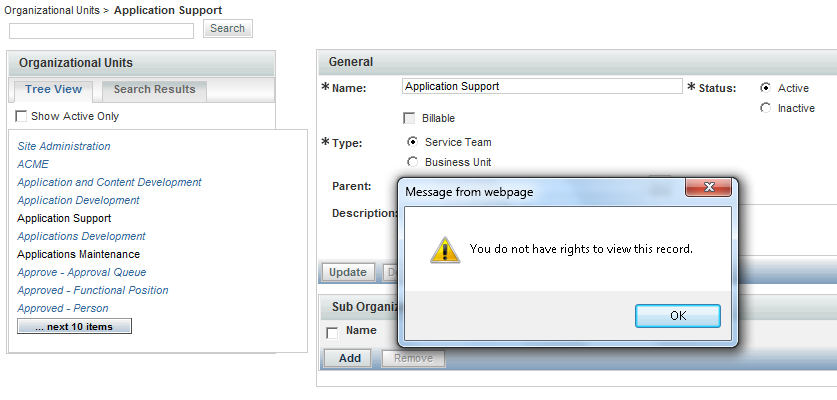Click the Search button
837x400 pixels.
click(227, 29)
